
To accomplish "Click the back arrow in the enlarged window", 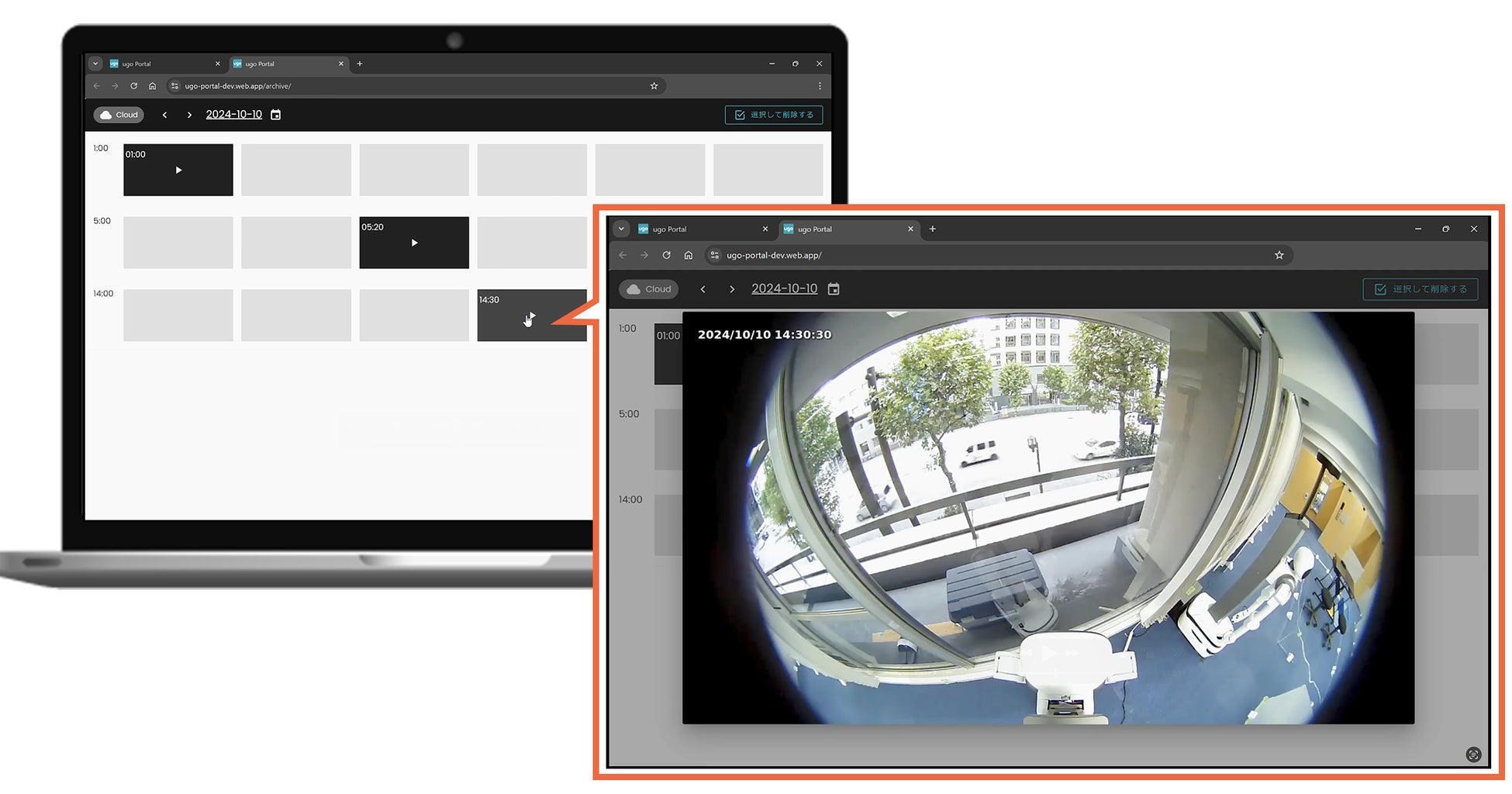I will tap(623, 255).
